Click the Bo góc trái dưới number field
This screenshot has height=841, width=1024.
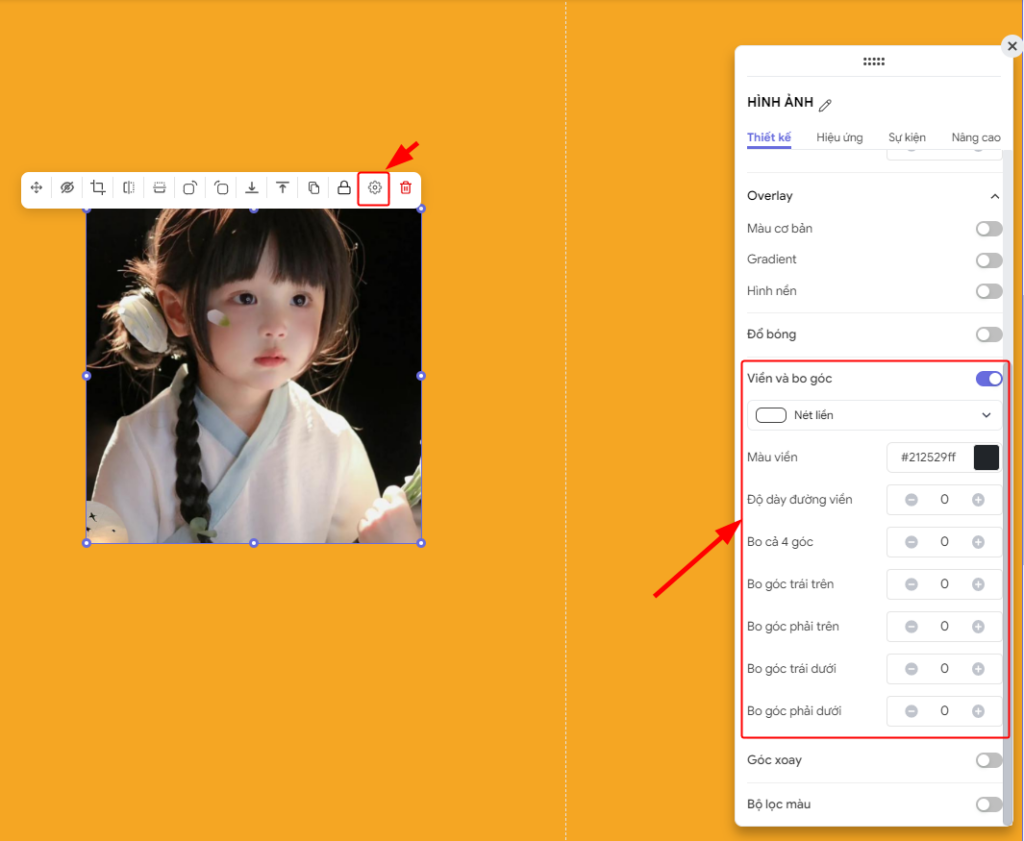(944, 669)
